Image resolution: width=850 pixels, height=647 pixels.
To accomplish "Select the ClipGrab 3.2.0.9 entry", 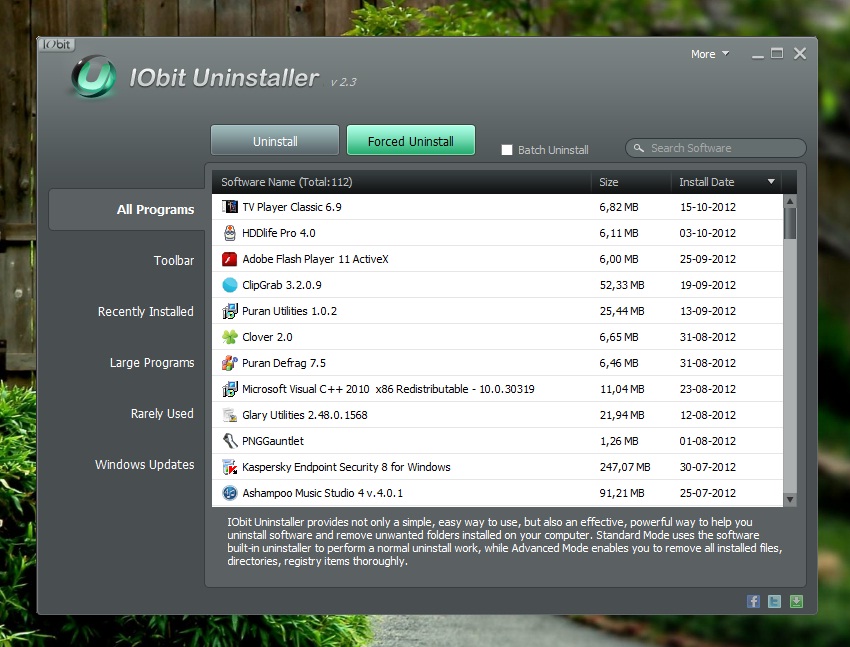I will click(x=497, y=284).
